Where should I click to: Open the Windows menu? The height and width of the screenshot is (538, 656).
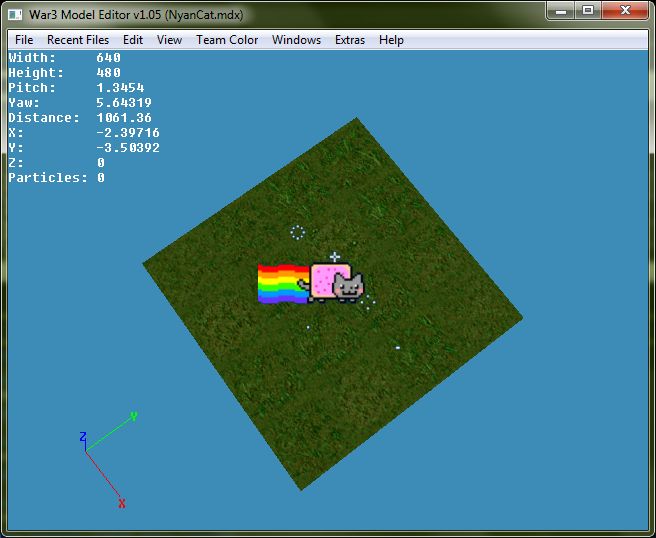tap(296, 40)
